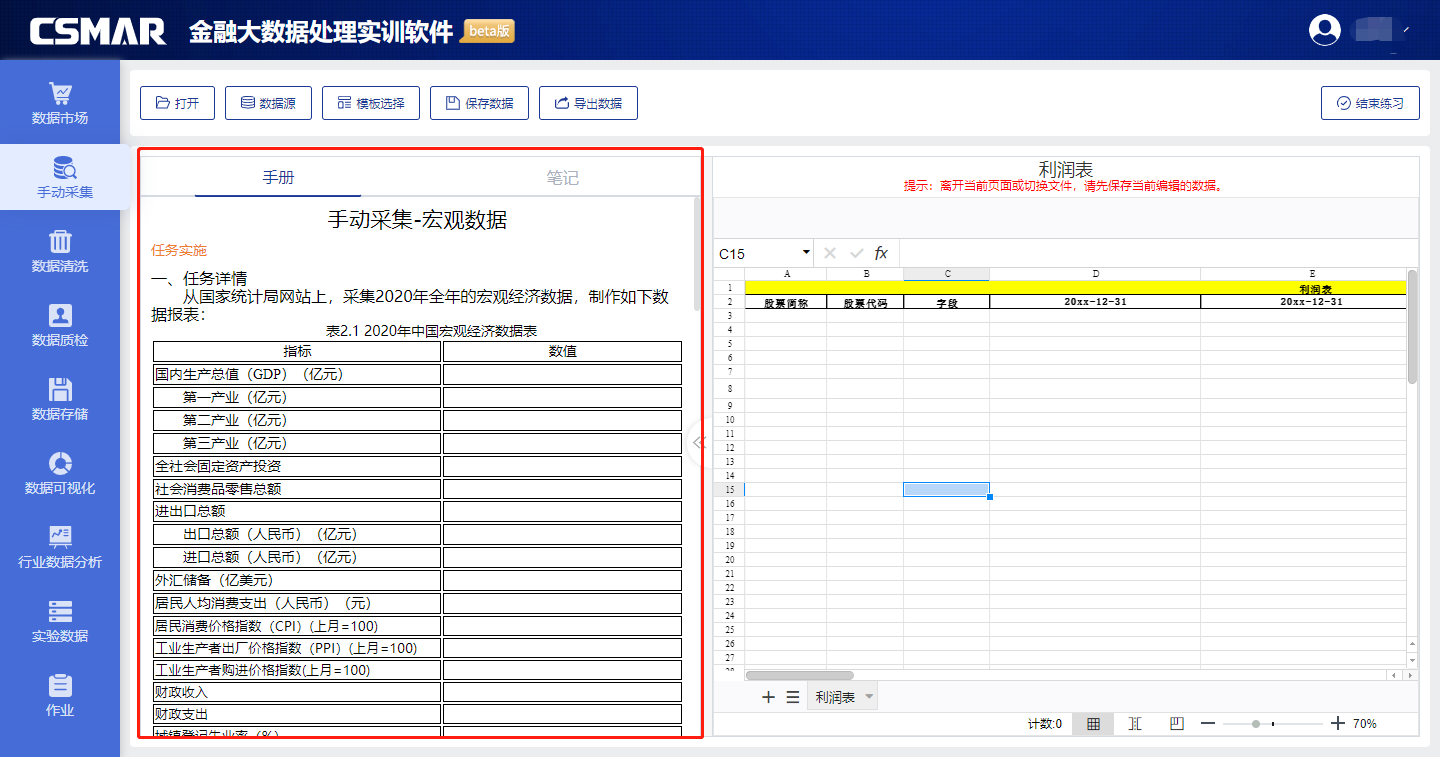Go to 数据清洗 in the sidebar
The height and width of the screenshot is (757, 1440).
tap(60, 252)
